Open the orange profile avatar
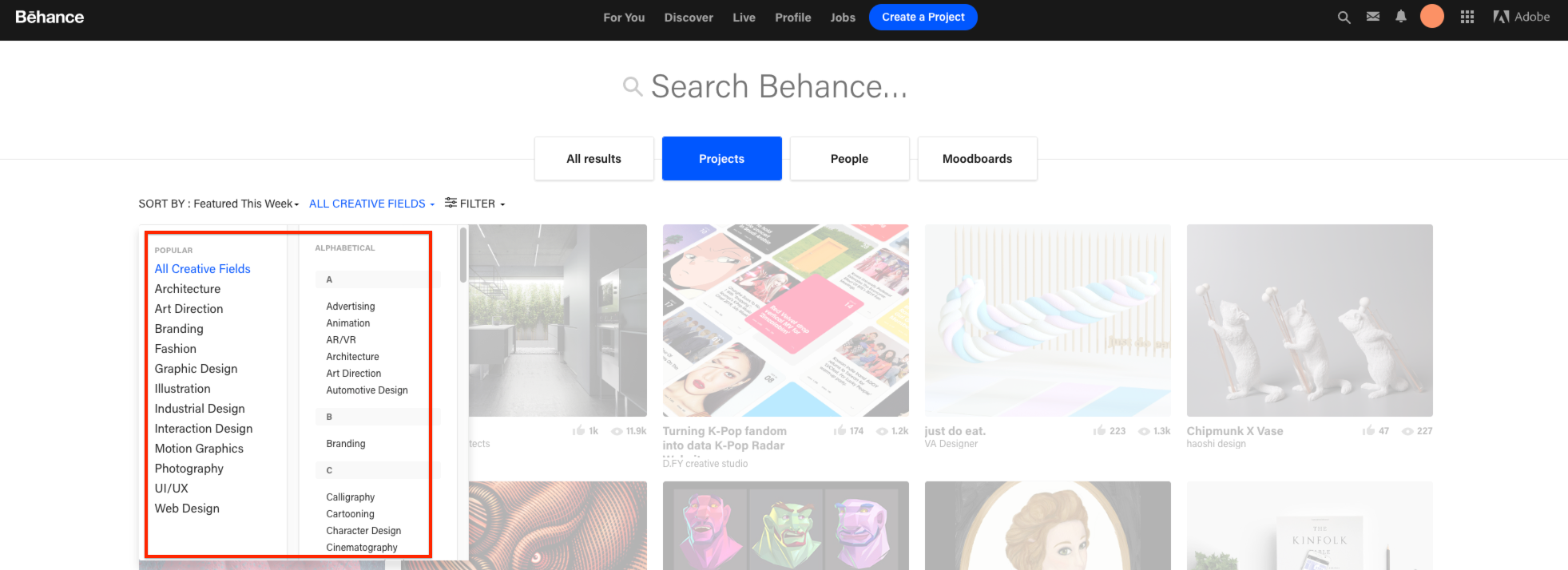 [x=1432, y=17]
